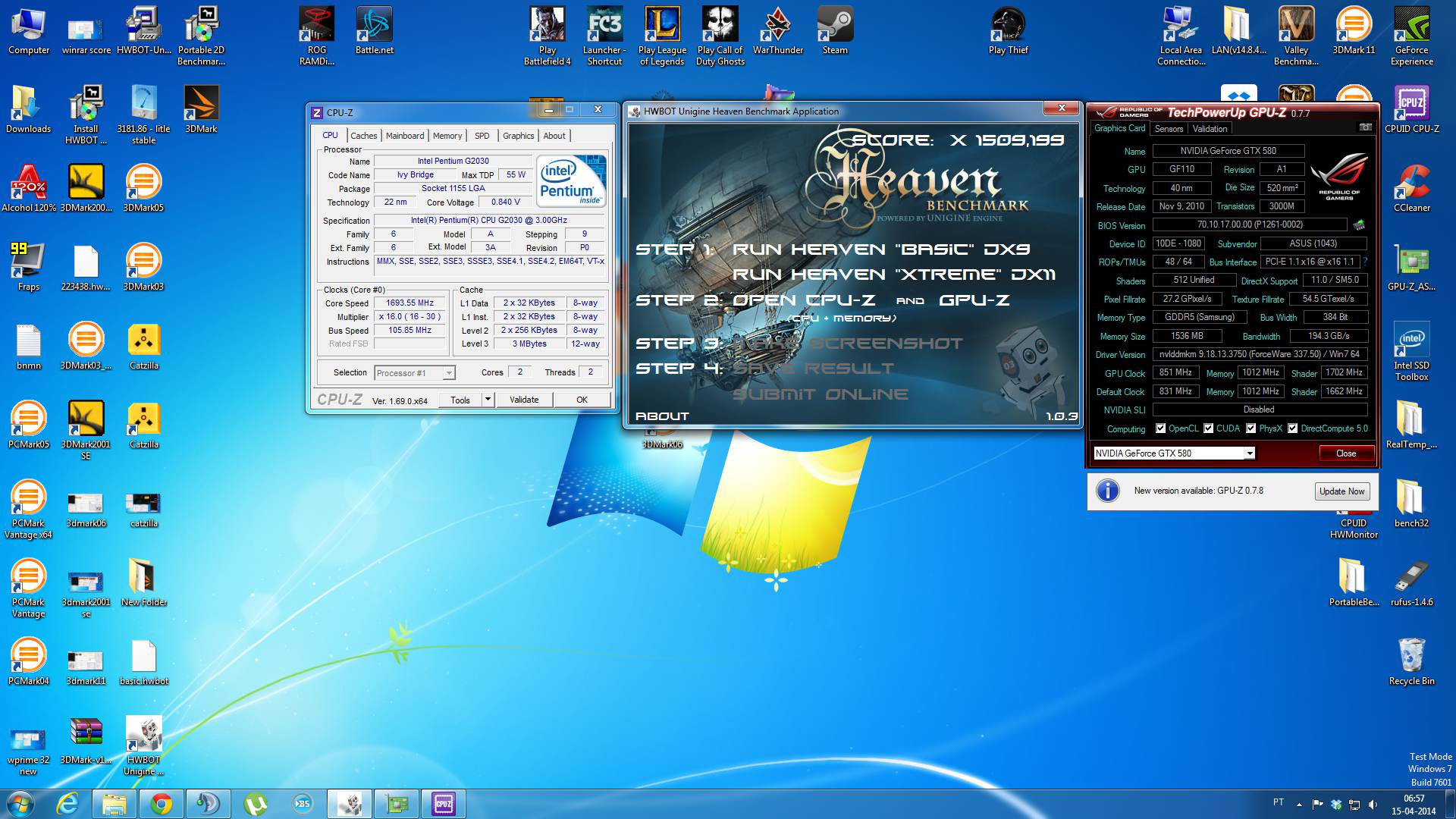Open CCleaner desktop icon
The width and height of the screenshot is (1456, 819).
click(1411, 187)
